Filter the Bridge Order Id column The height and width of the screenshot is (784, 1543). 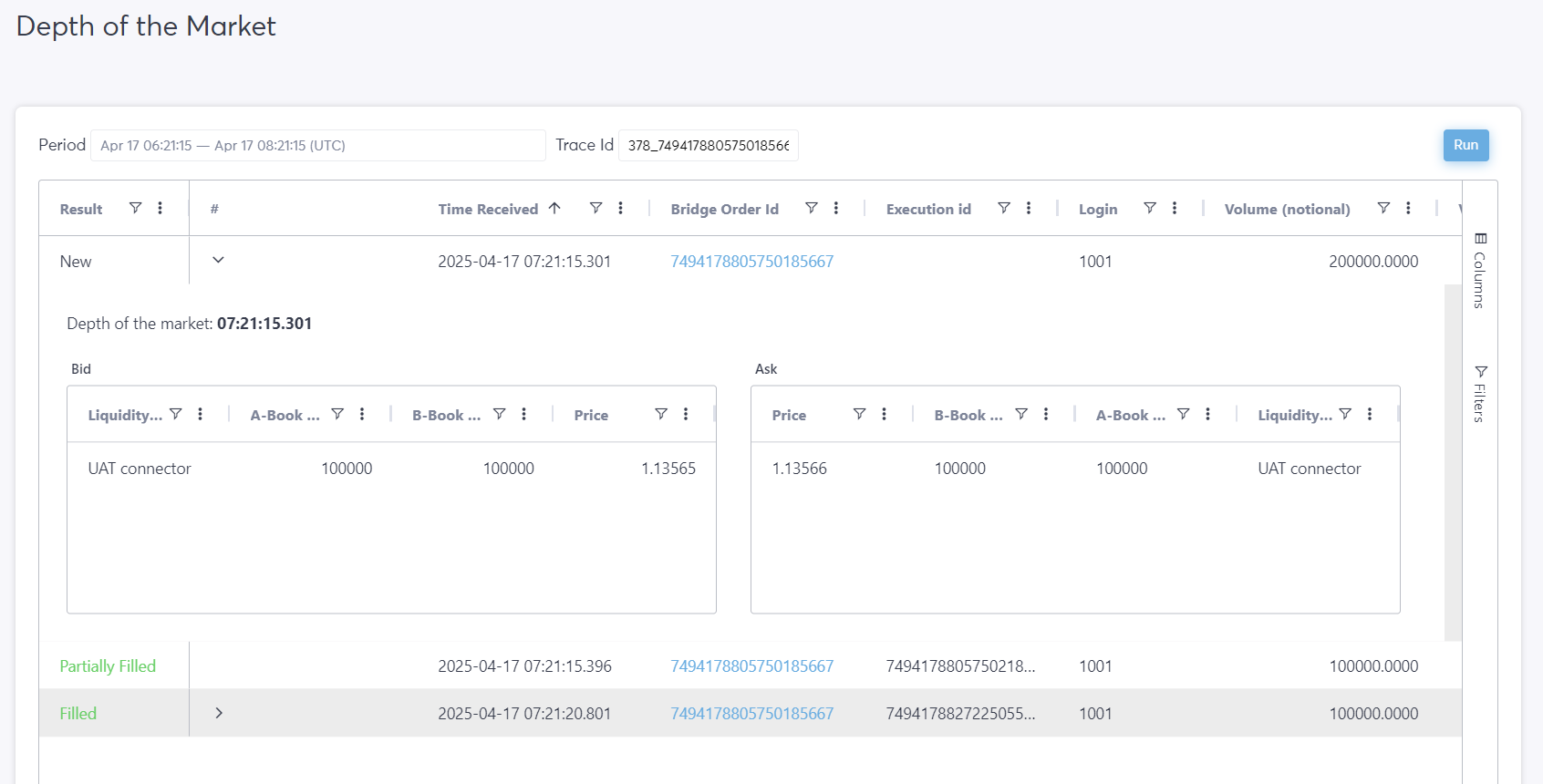pos(811,208)
